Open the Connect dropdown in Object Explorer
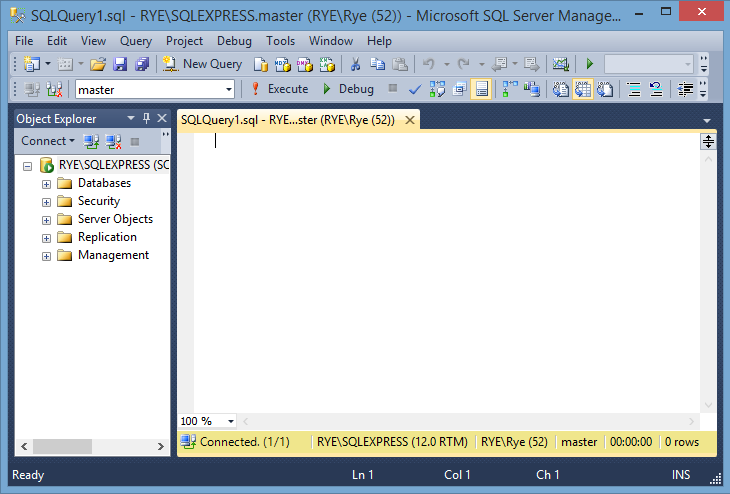The image size is (730, 494). point(48,141)
